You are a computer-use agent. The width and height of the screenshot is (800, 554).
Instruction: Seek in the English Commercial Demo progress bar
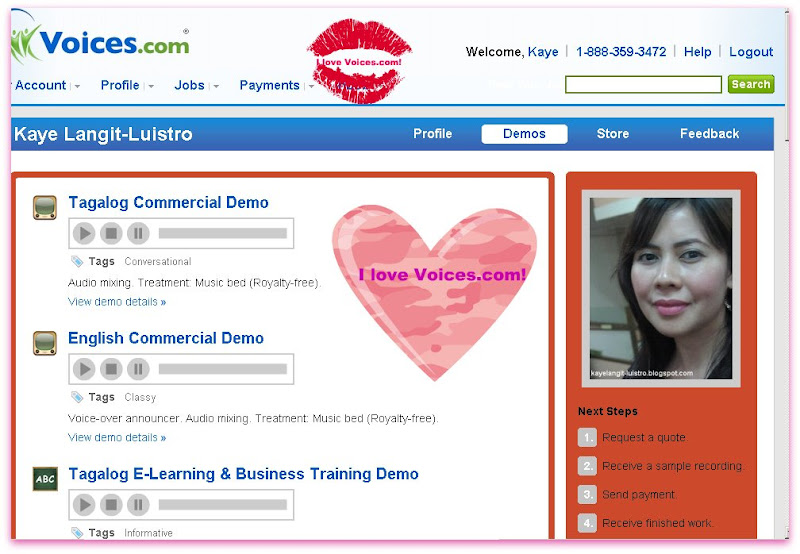[223, 369]
